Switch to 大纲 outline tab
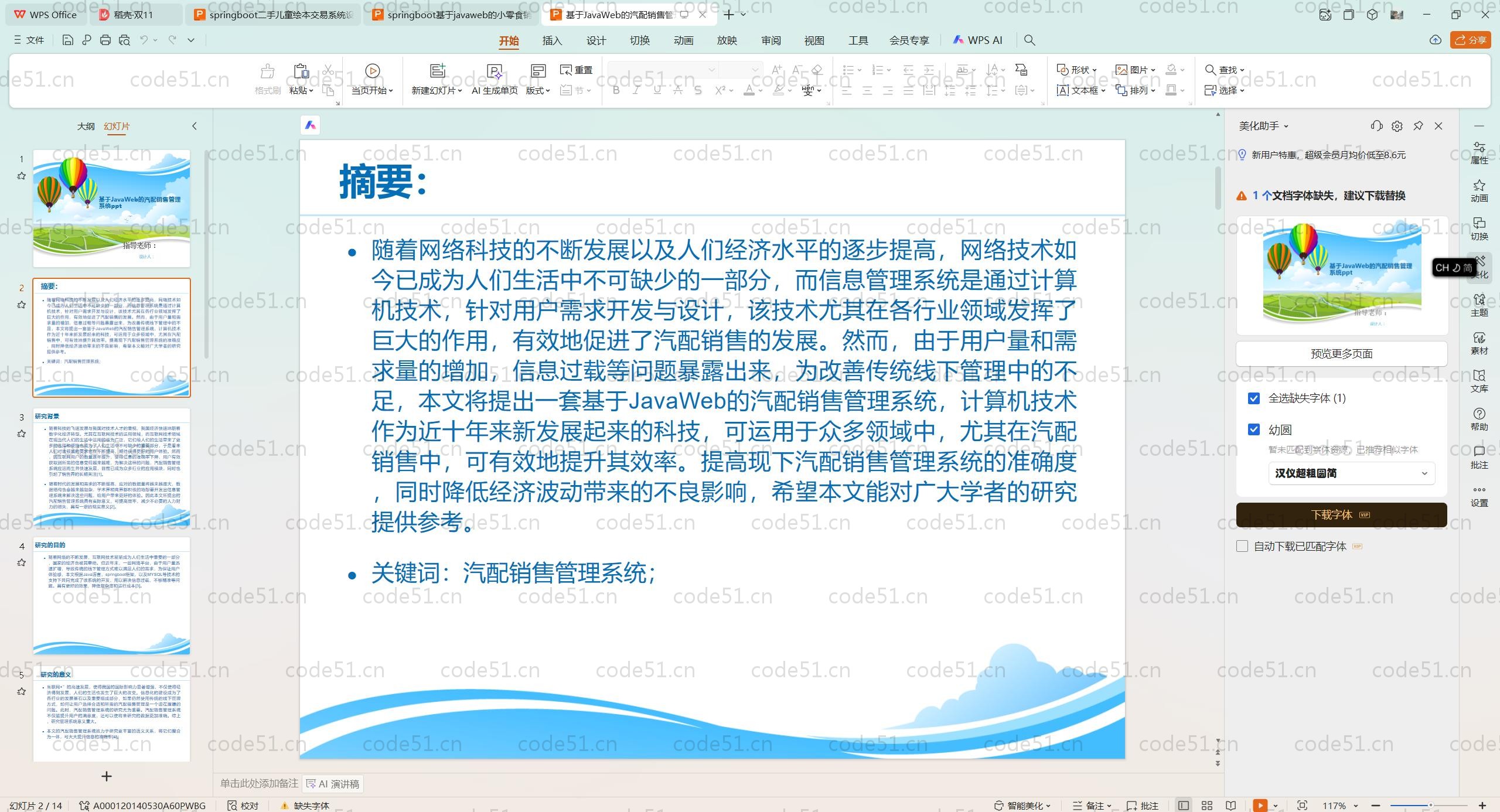 point(86,126)
